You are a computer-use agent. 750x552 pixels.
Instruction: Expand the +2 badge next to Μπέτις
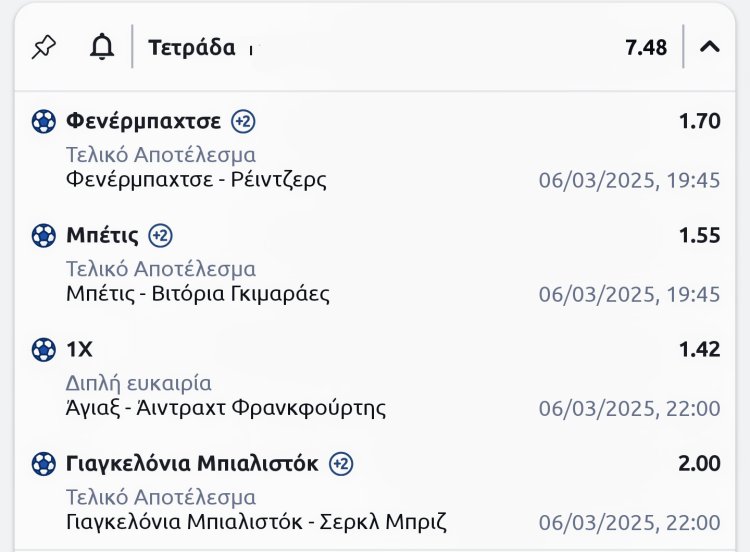coord(161,236)
